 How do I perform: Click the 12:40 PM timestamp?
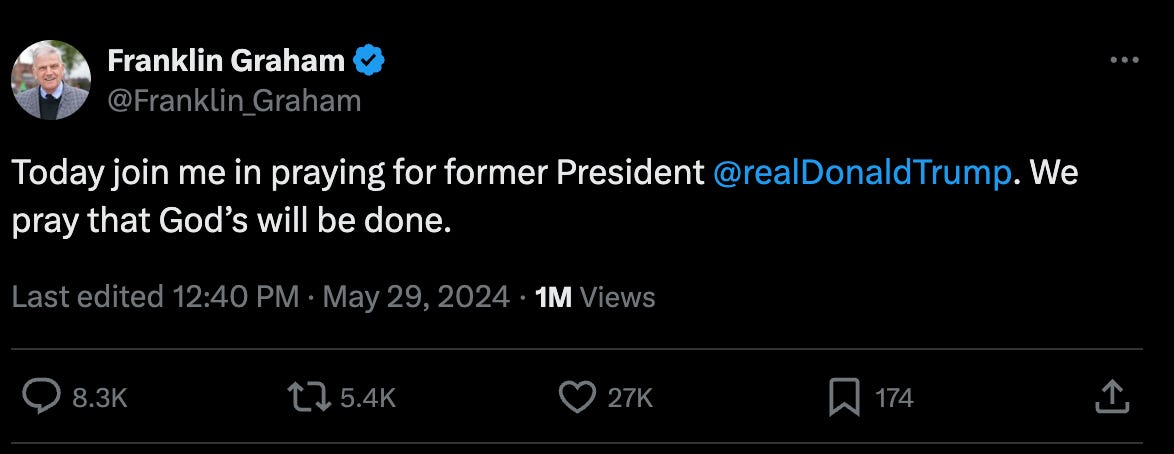click(236, 297)
